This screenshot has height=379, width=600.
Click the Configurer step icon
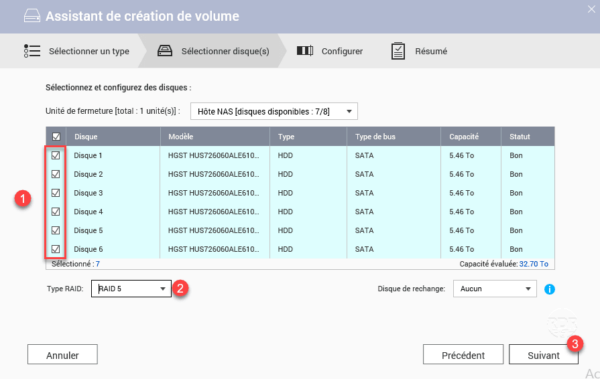305,51
